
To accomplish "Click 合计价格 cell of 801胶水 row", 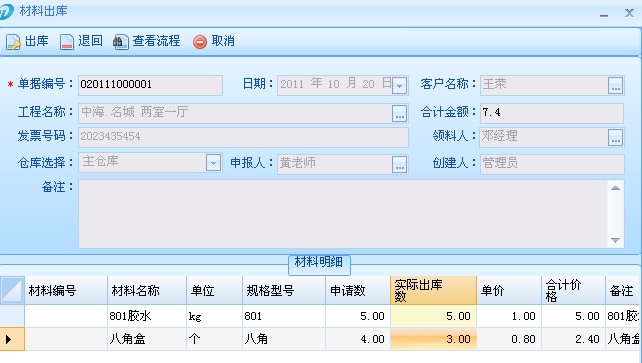I will click(x=574, y=316).
